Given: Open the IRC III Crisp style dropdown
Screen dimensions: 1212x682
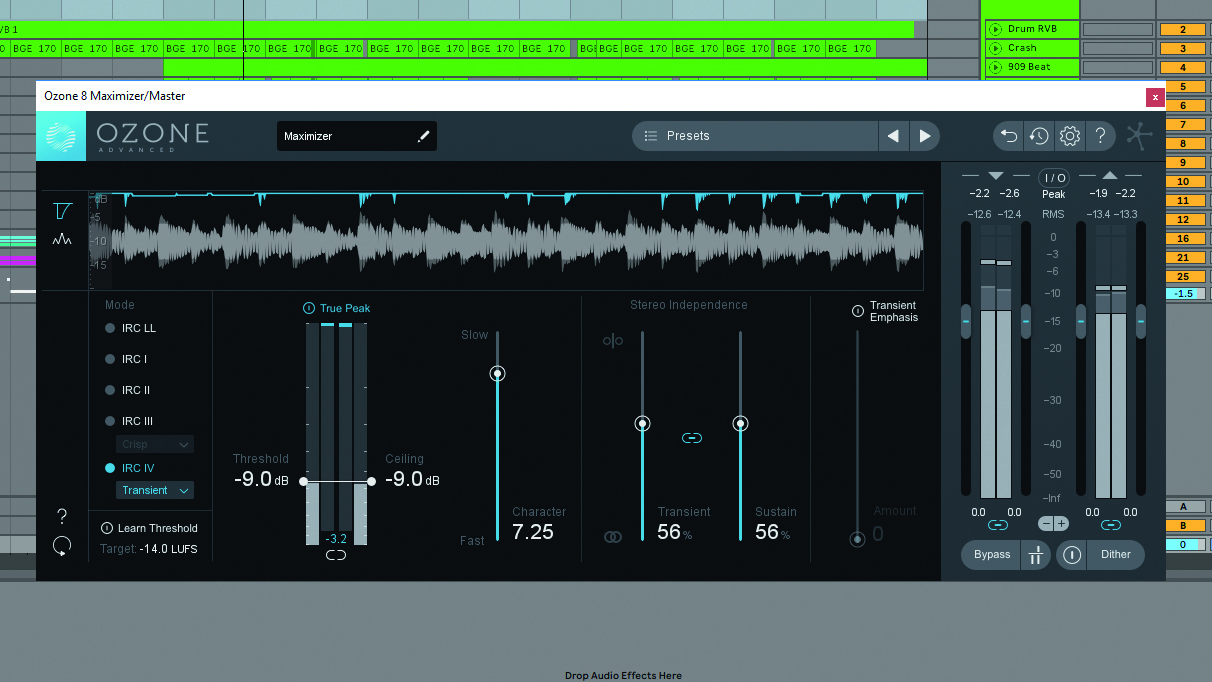Looking at the screenshot, I should tap(155, 444).
